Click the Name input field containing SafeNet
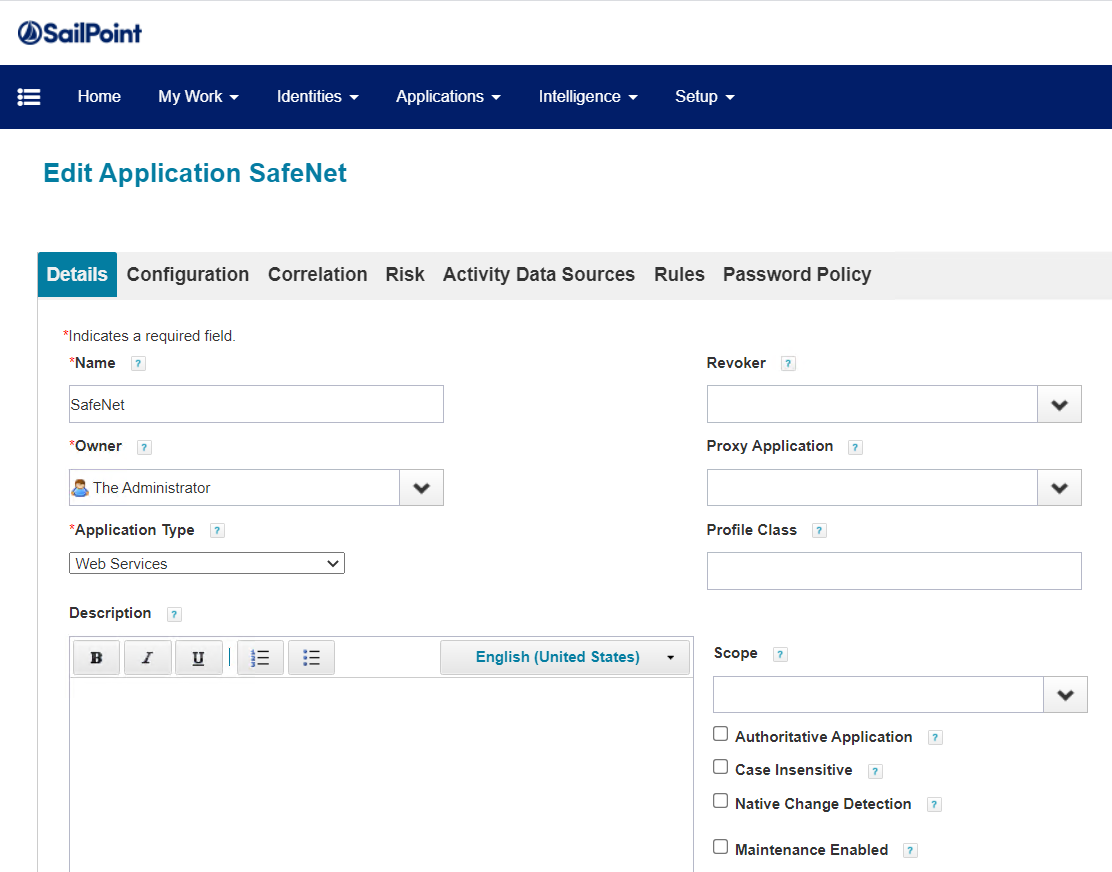 pos(256,405)
